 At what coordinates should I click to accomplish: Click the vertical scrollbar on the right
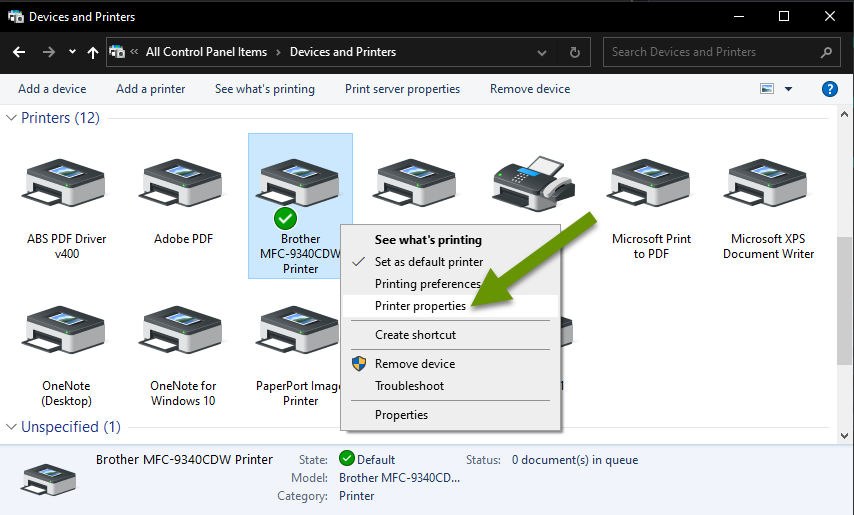point(845,300)
